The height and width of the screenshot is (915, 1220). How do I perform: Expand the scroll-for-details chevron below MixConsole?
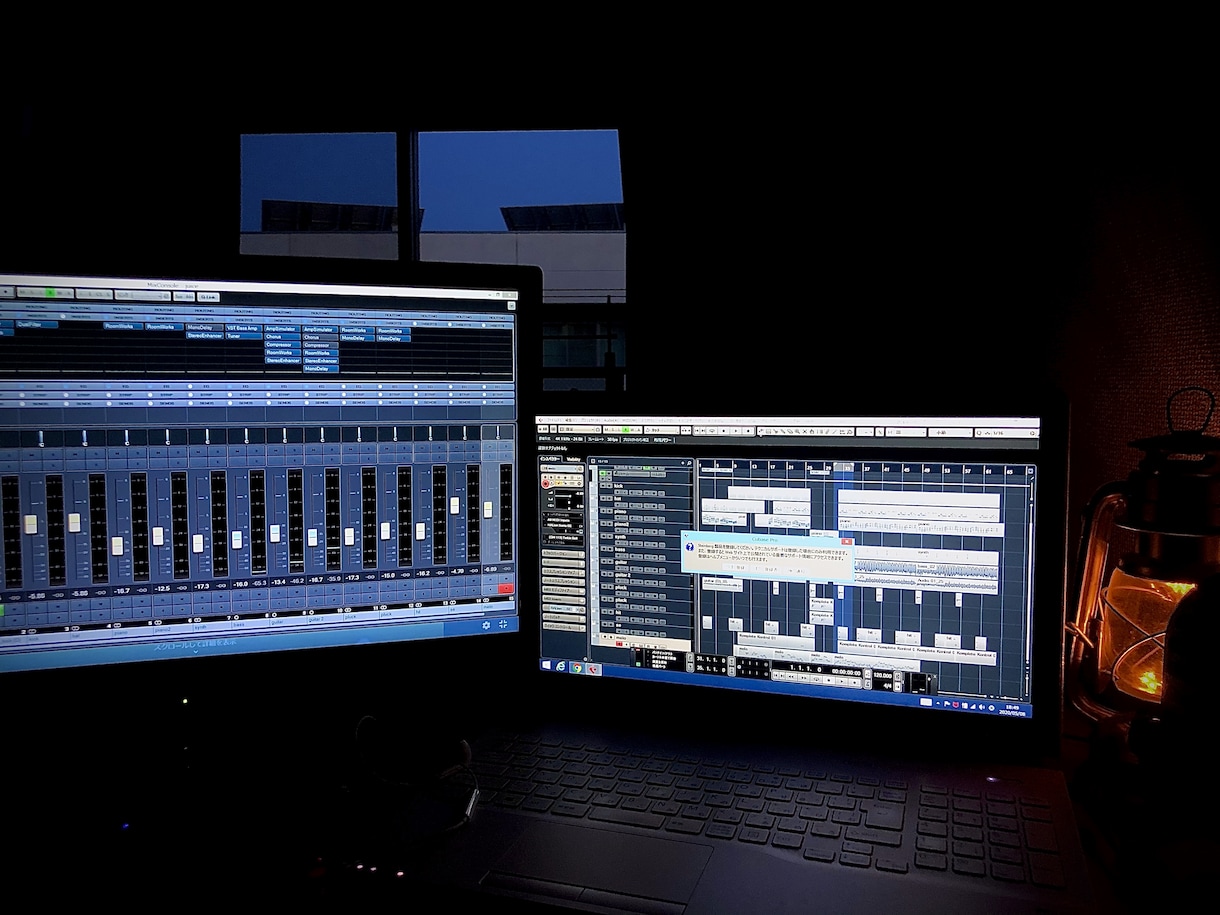[x=195, y=651]
